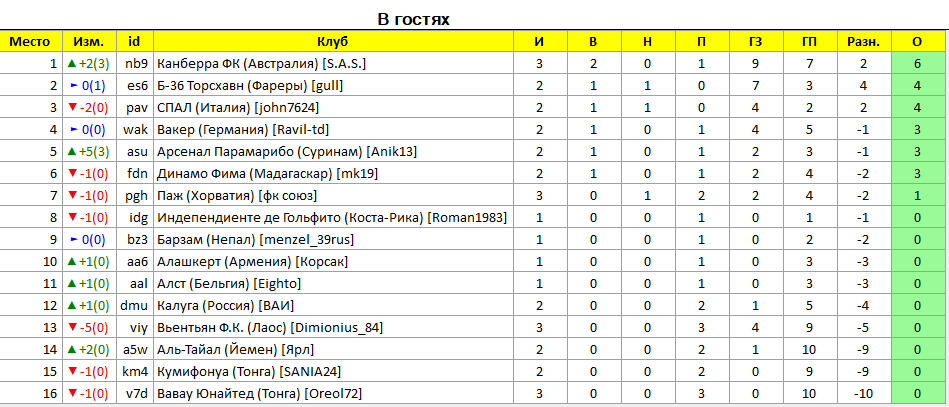Click red down arrow for Вавау Юнайтед
Viewport: 949px width, 407px height.
pyautogui.click(x=72, y=394)
